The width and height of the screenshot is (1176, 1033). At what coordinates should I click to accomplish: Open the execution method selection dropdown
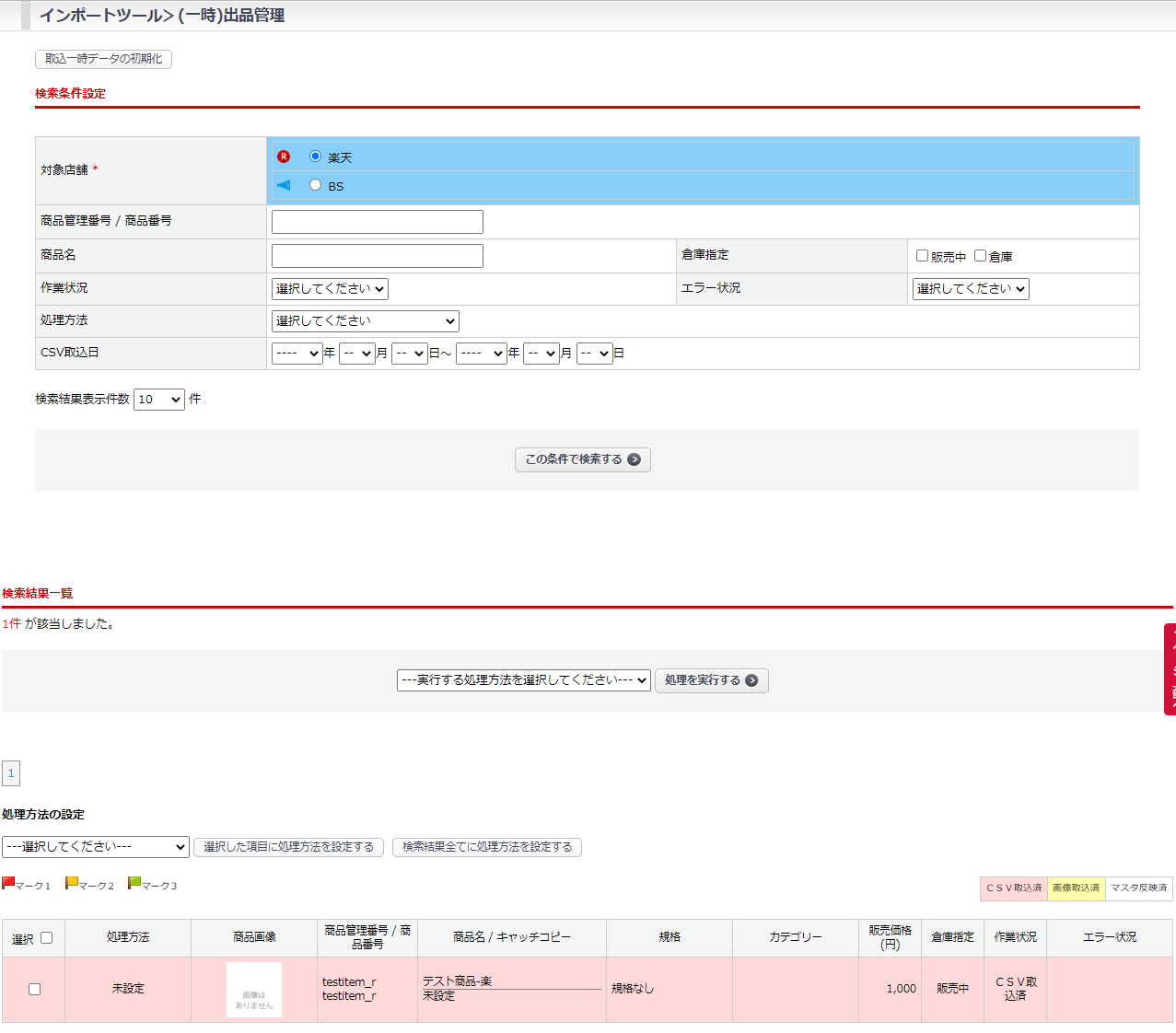point(524,680)
